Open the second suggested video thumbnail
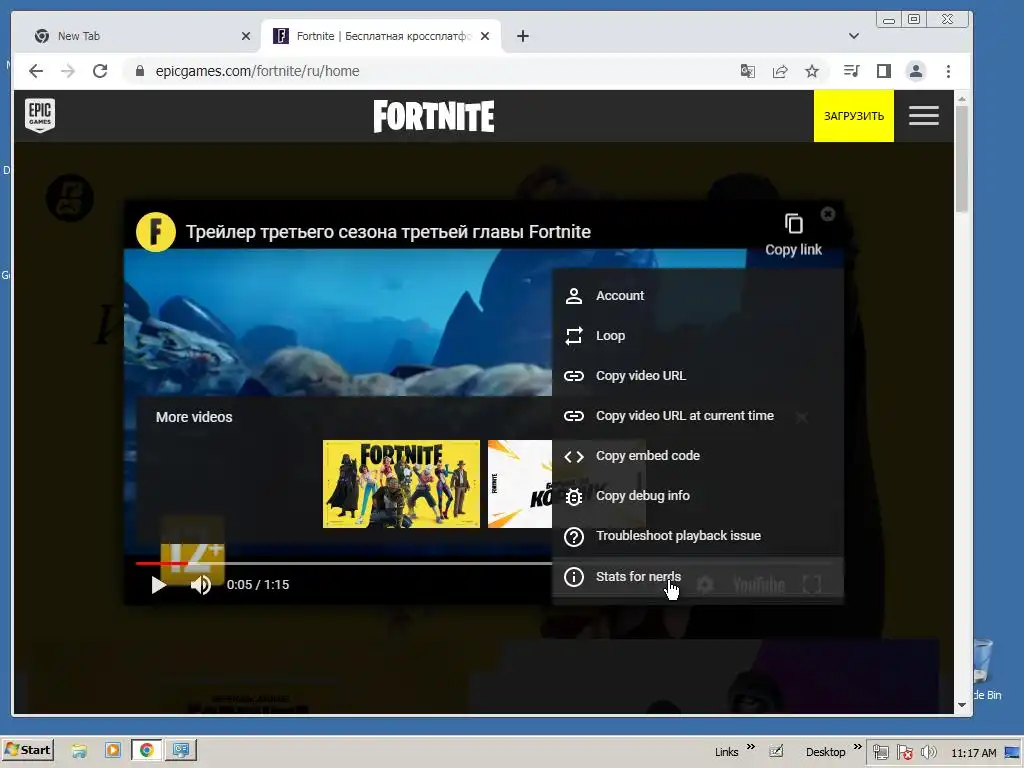 tap(520, 484)
